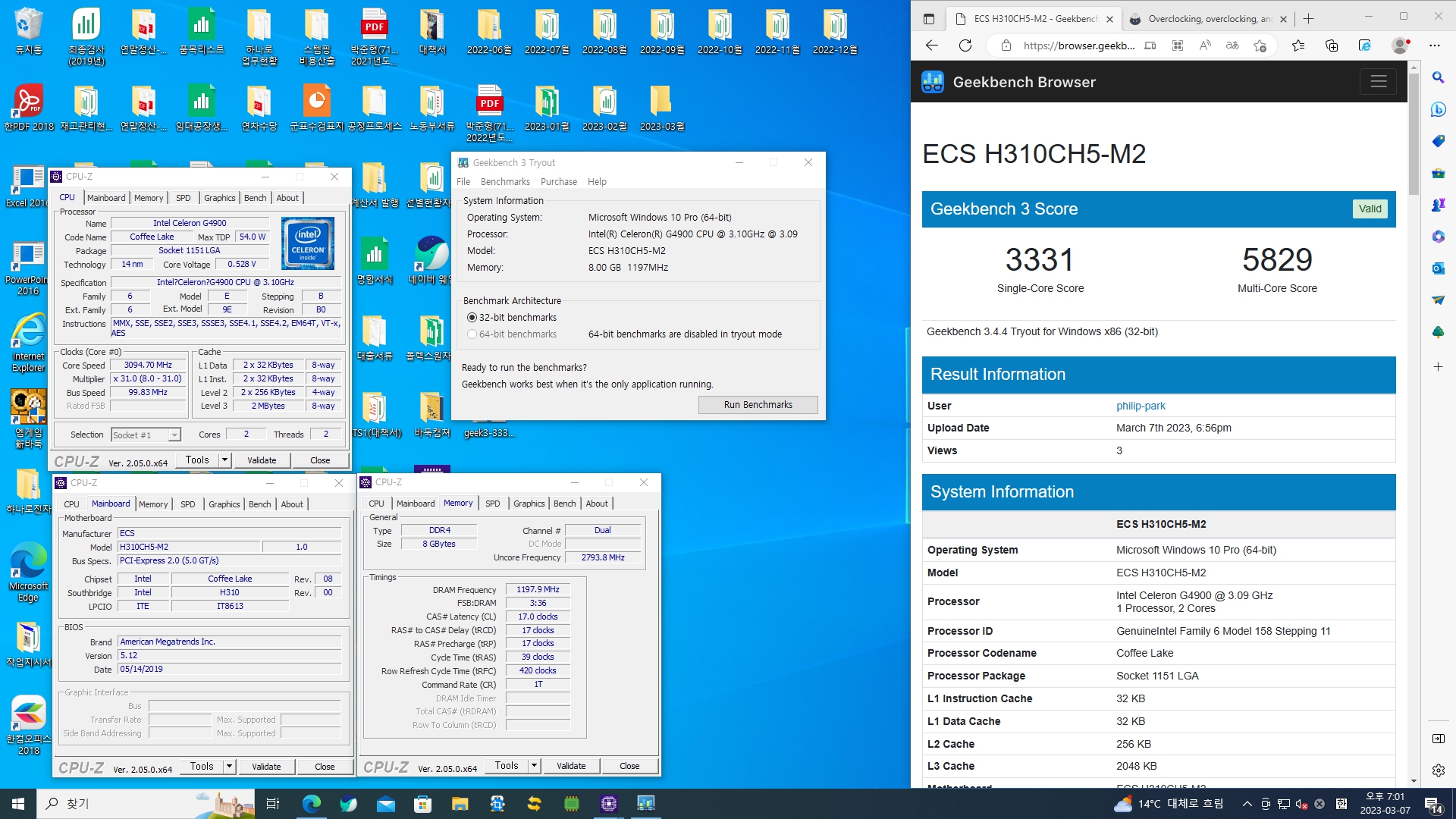This screenshot has height=819, width=1456.
Task: Click Validate in the CPU tab CPU-Z window
Action: (x=262, y=460)
